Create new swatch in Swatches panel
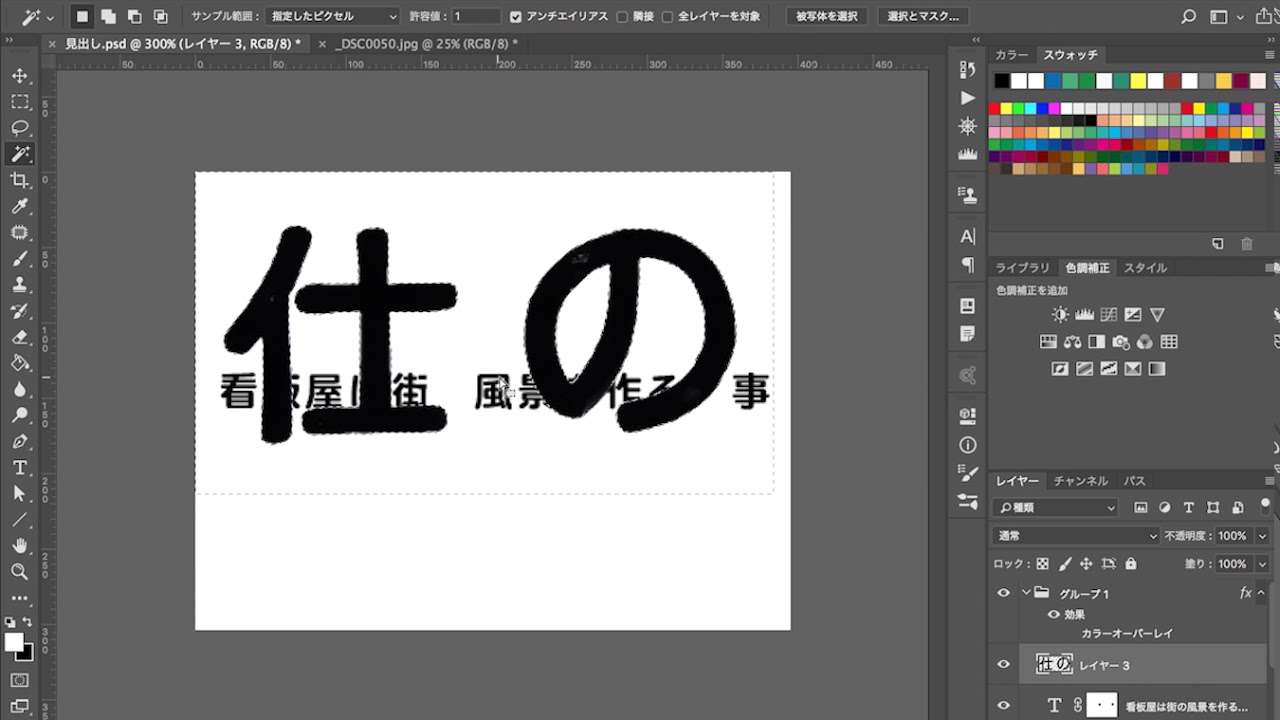Screen dimensions: 1280x720 (1218, 244)
